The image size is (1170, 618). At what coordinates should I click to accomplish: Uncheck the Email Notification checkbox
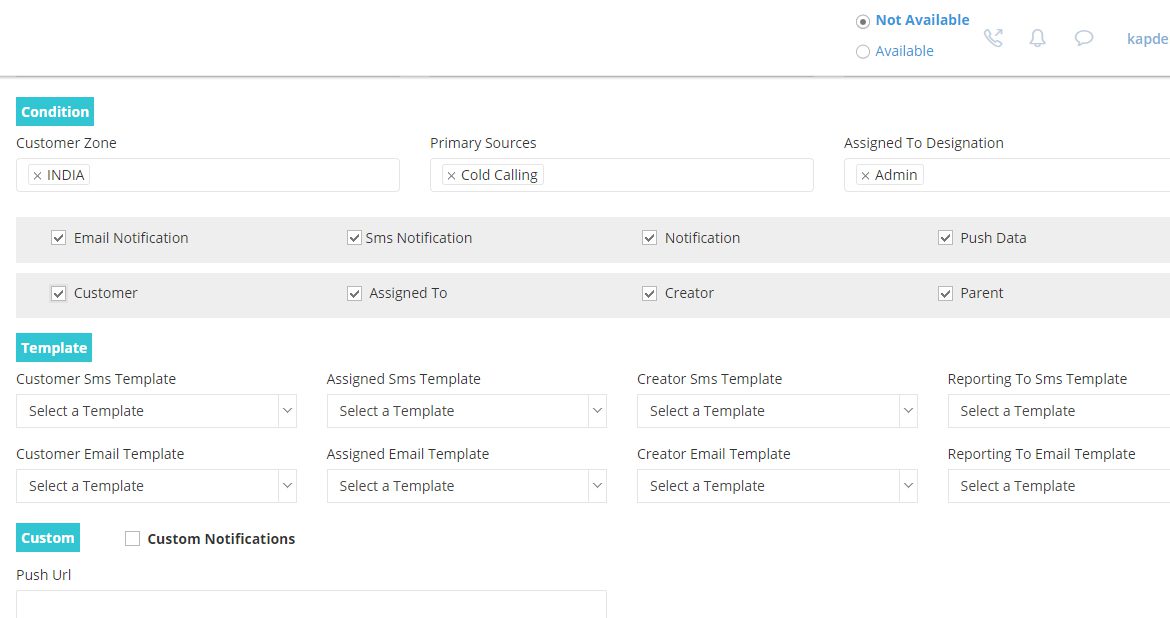pos(58,237)
